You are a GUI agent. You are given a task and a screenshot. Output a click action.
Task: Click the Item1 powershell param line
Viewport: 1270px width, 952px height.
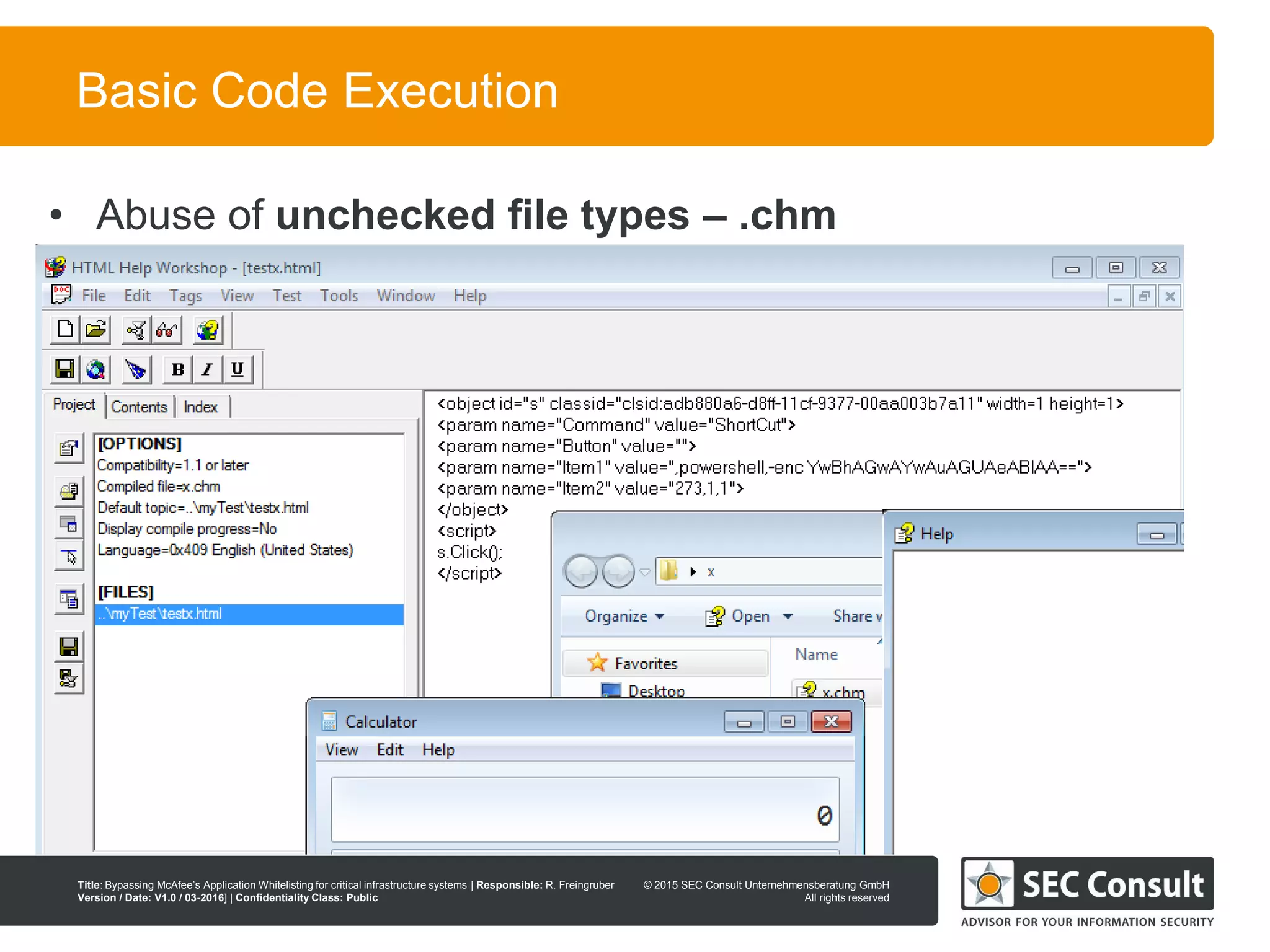(764, 467)
